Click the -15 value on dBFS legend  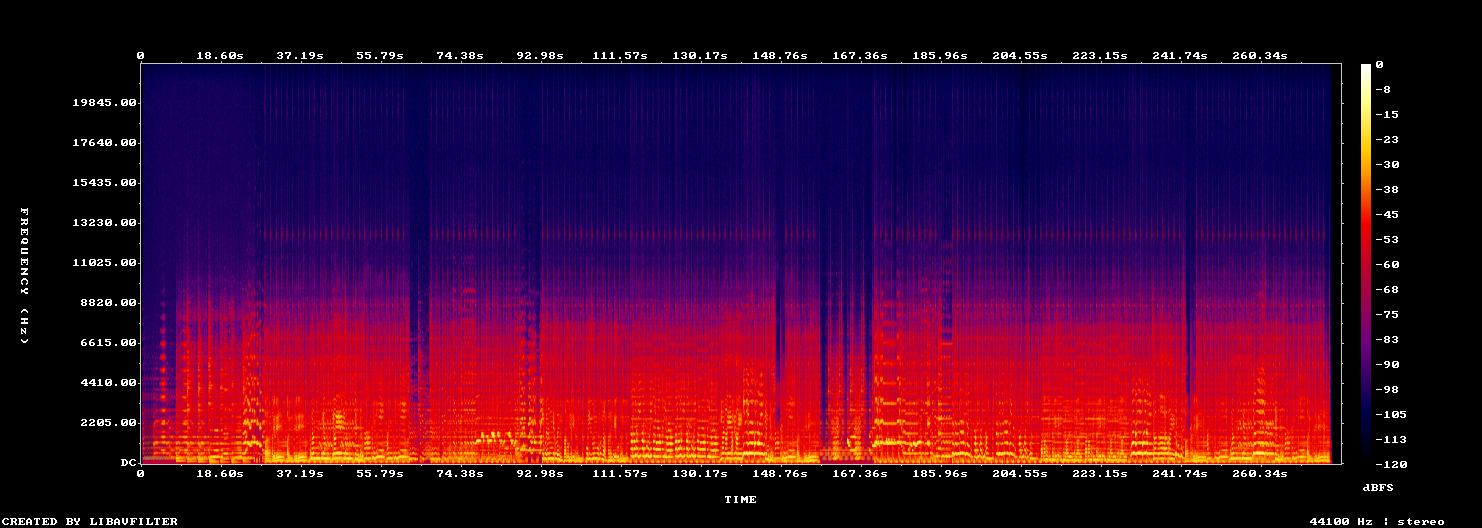(x=1386, y=114)
